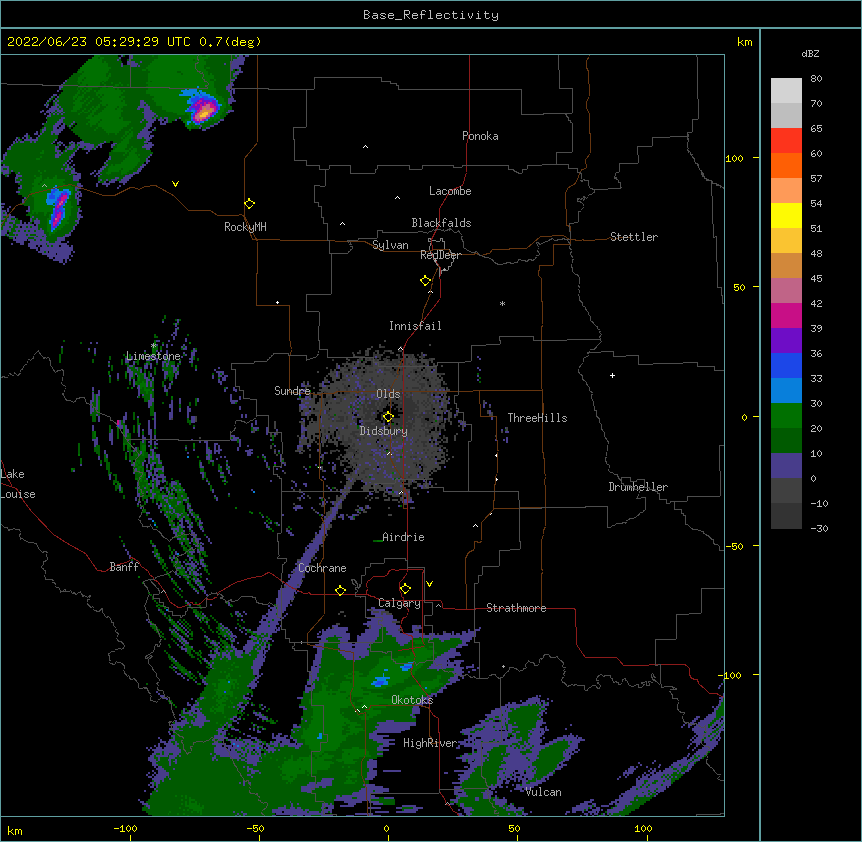862x842 pixels.
Task: Select the Airdrie label
Action: click(403, 537)
